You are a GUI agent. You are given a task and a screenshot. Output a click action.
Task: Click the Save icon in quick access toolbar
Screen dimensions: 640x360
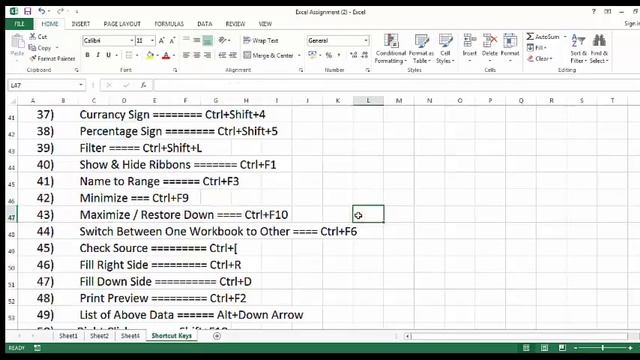click(27, 11)
